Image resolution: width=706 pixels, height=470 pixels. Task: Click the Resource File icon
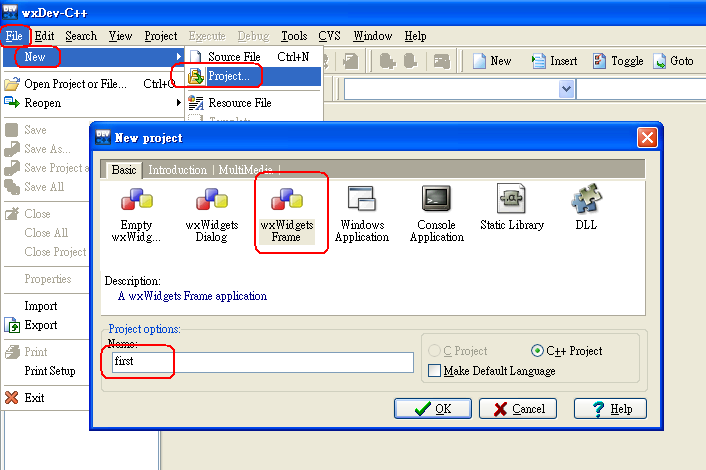196,103
